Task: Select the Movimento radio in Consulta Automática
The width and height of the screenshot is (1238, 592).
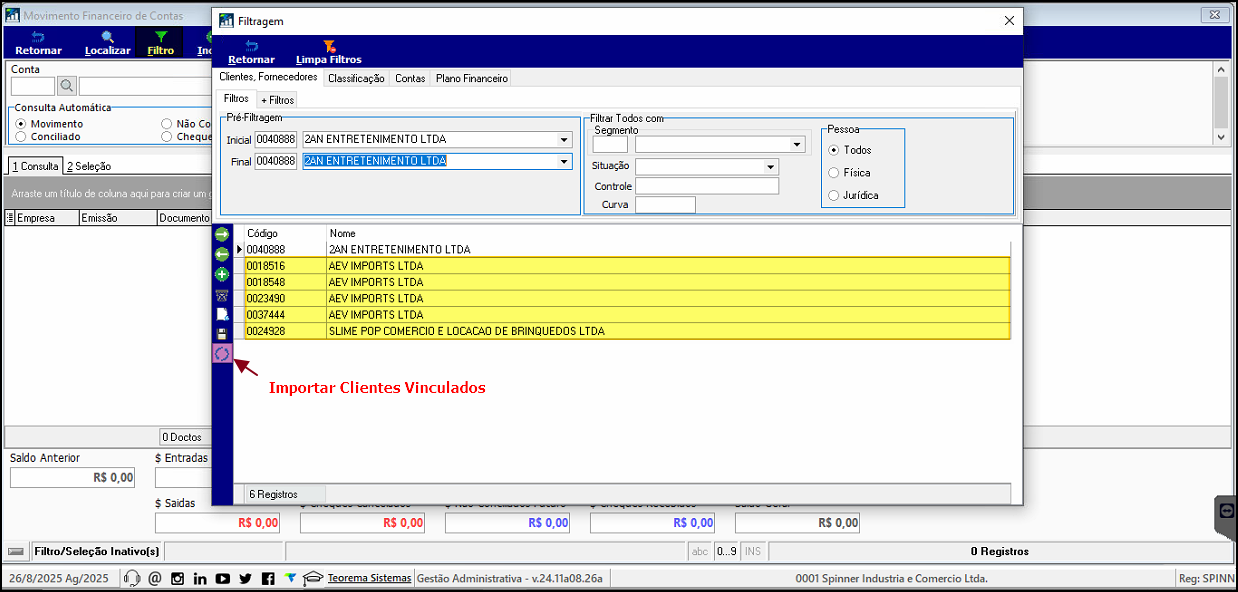Action: (21, 124)
